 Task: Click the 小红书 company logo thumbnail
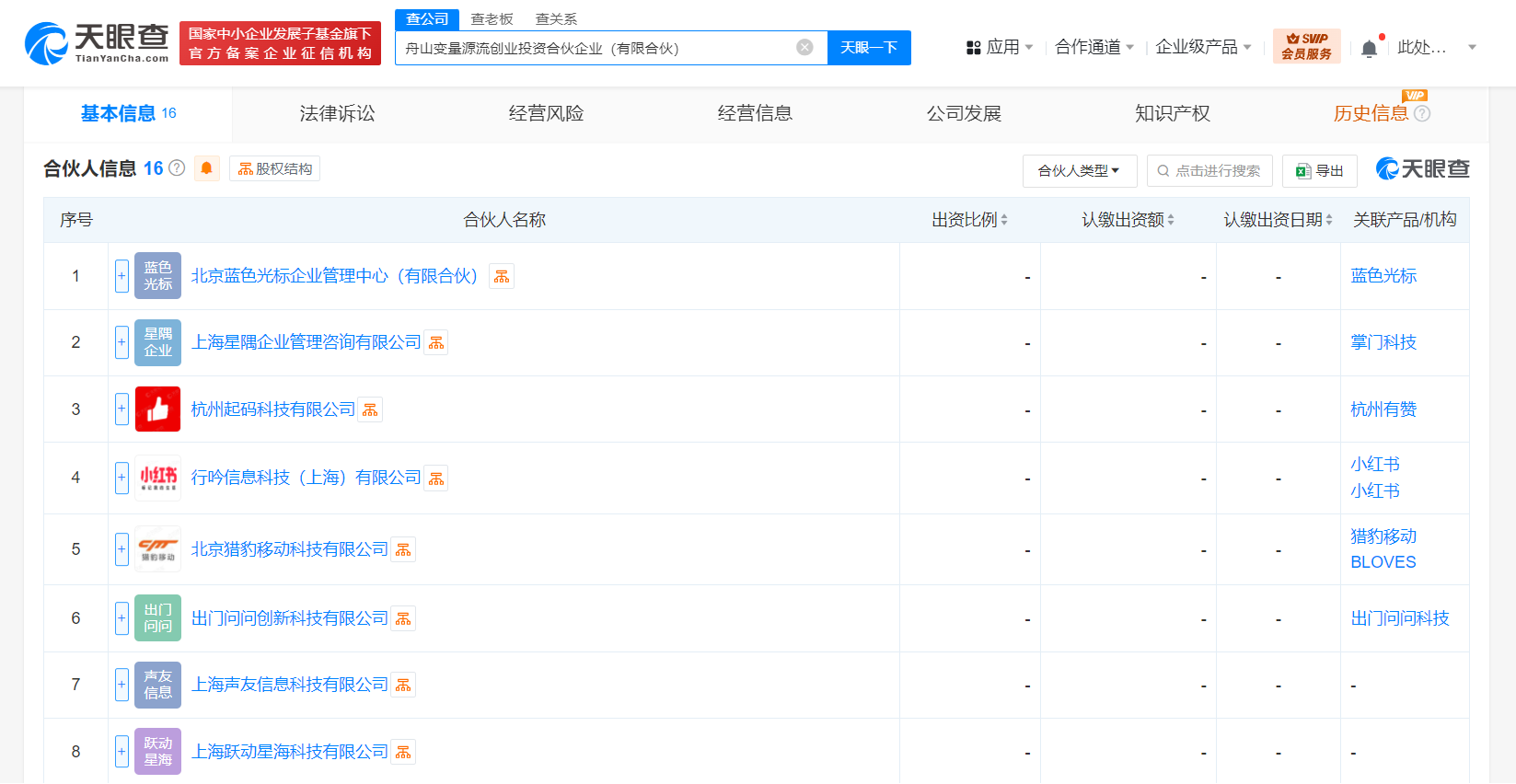click(157, 478)
